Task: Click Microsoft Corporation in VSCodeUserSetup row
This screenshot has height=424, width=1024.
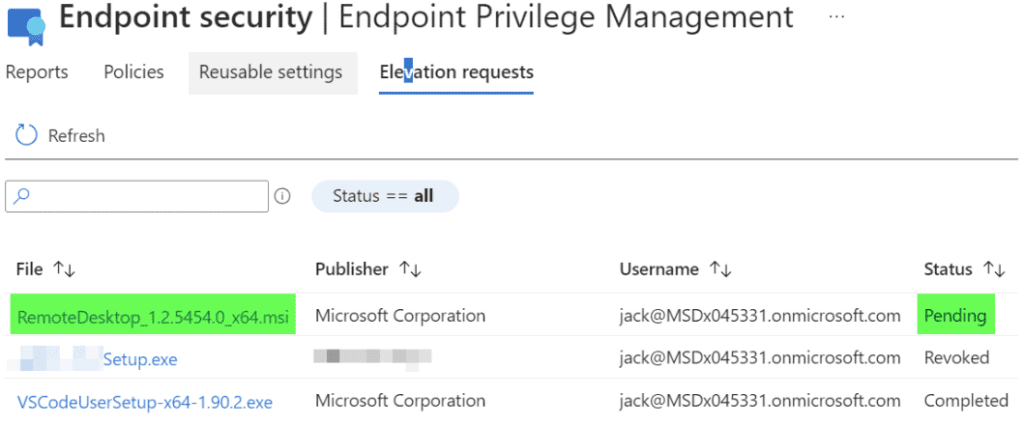Action: (400, 400)
